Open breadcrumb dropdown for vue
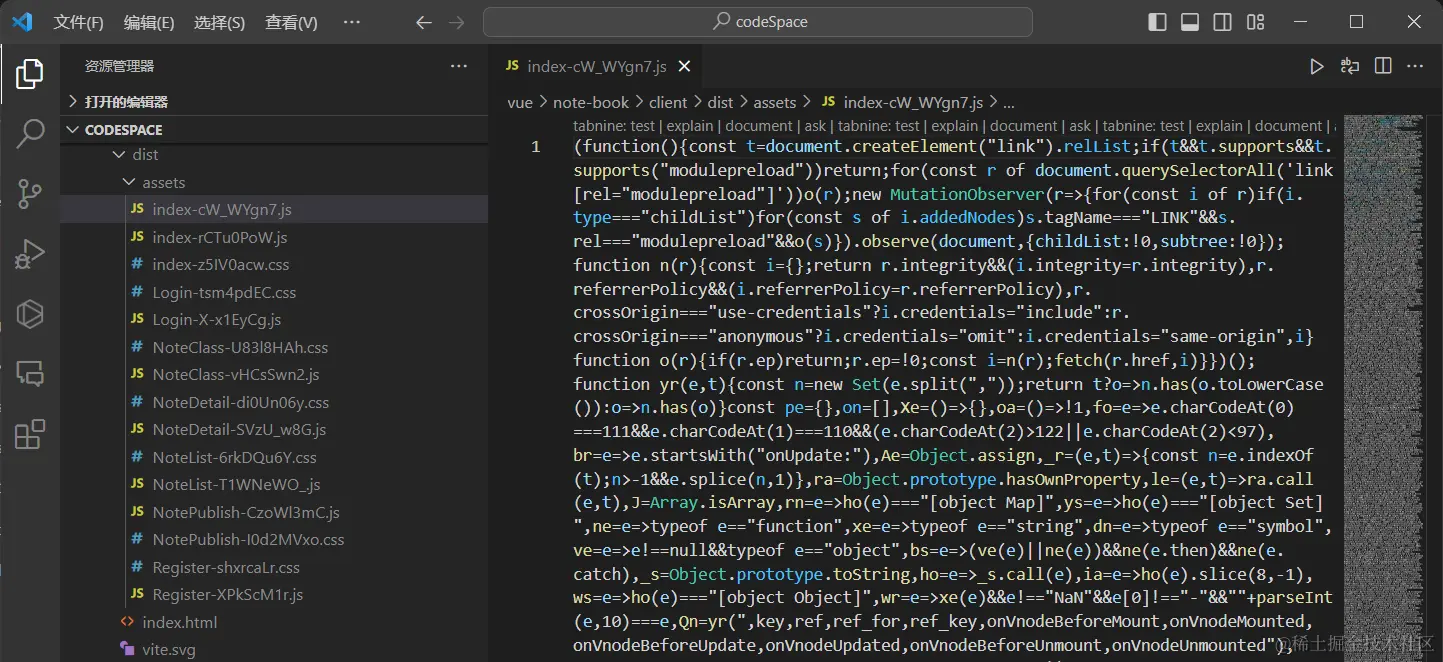 click(520, 102)
